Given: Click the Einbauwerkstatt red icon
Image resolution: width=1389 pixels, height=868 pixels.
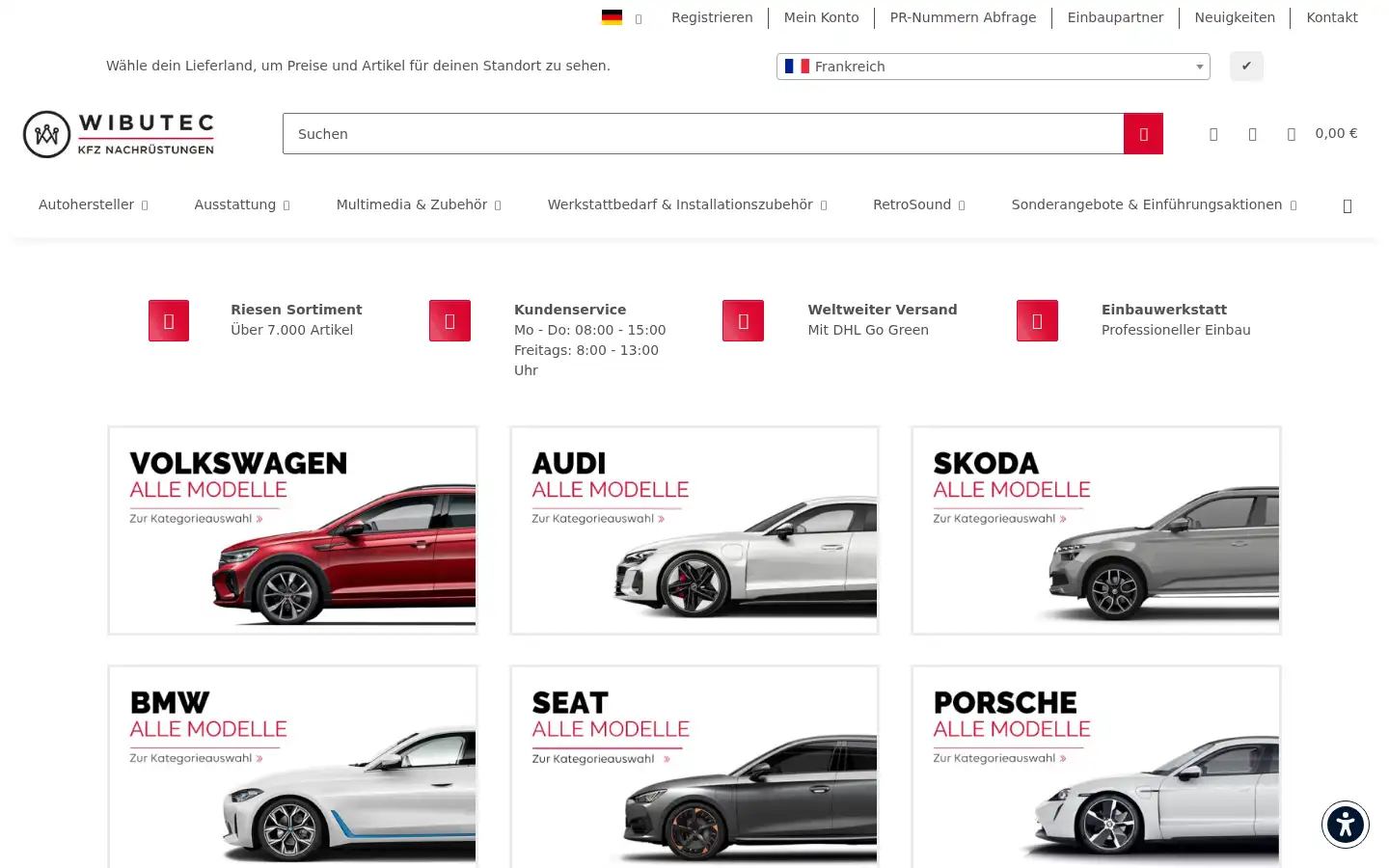Looking at the screenshot, I should tap(1037, 321).
